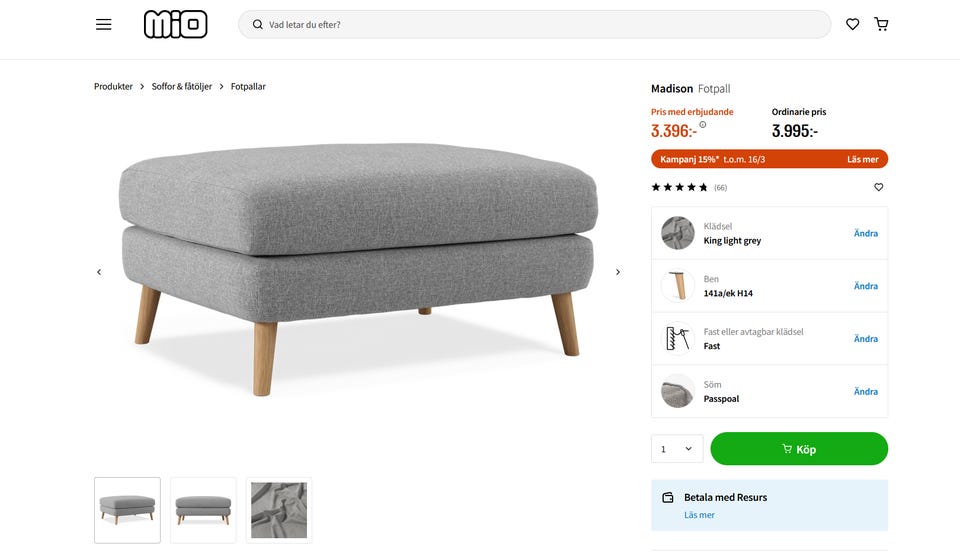Click the five-star rating
960x553 pixels.
pos(679,187)
